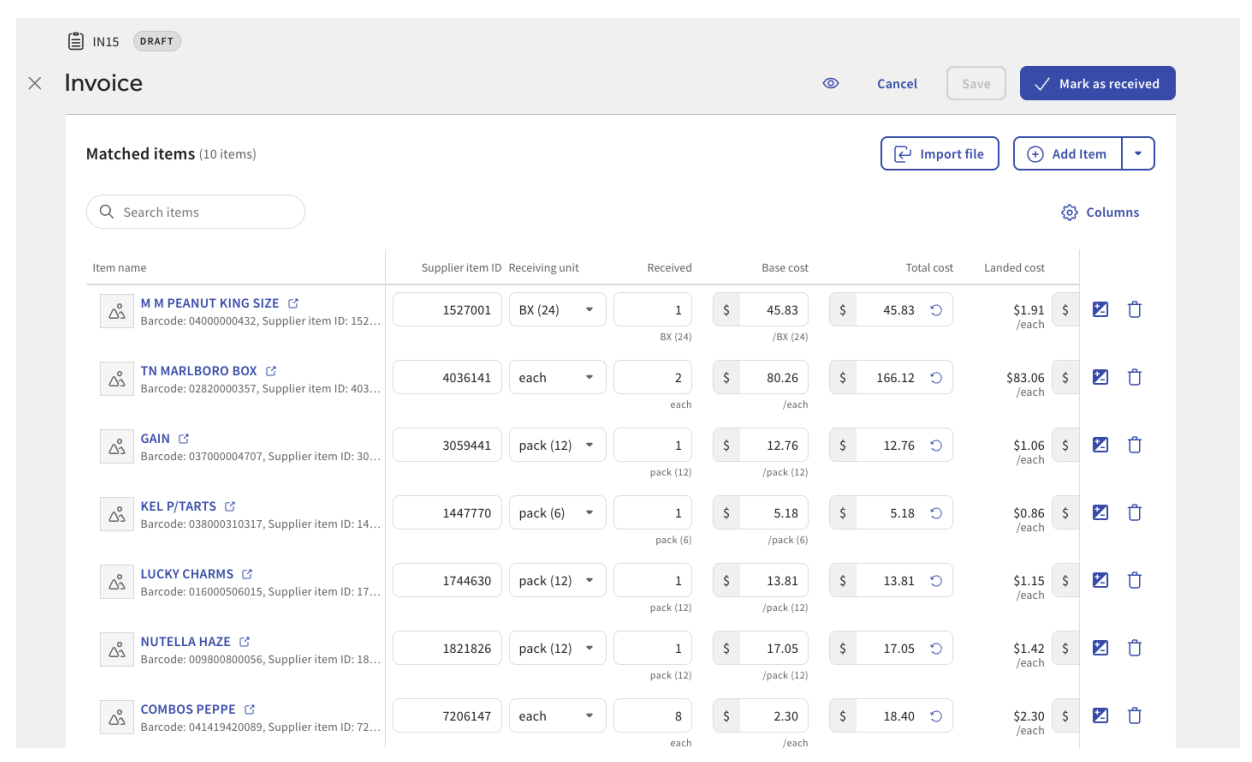Viewport: 1252px width, 762px height.
Task: Click the cost adjustment icon for KEL P/TARTS
Action: pyautogui.click(x=1100, y=513)
